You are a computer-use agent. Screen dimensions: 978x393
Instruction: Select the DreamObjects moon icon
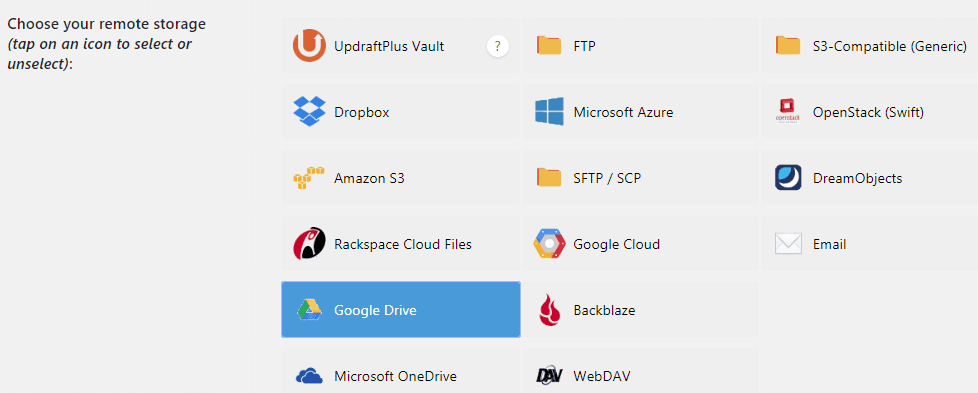pyautogui.click(x=788, y=178)
